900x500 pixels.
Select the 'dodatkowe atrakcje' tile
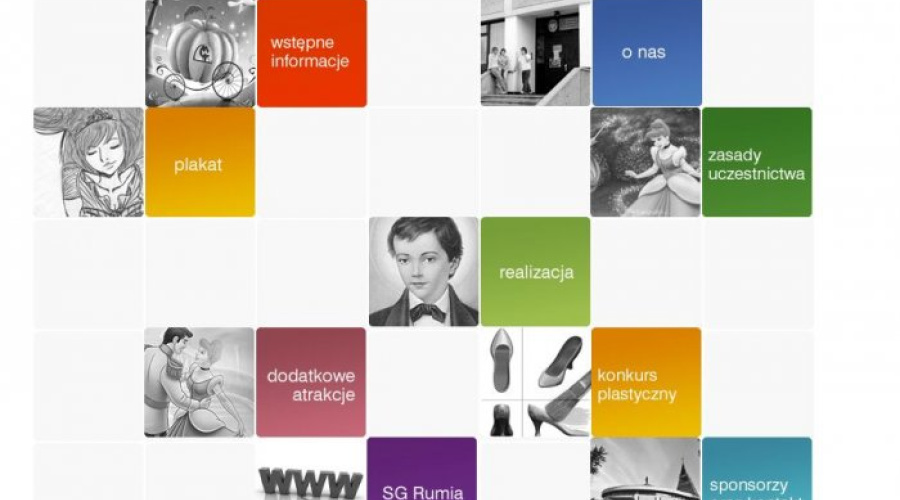311,382
